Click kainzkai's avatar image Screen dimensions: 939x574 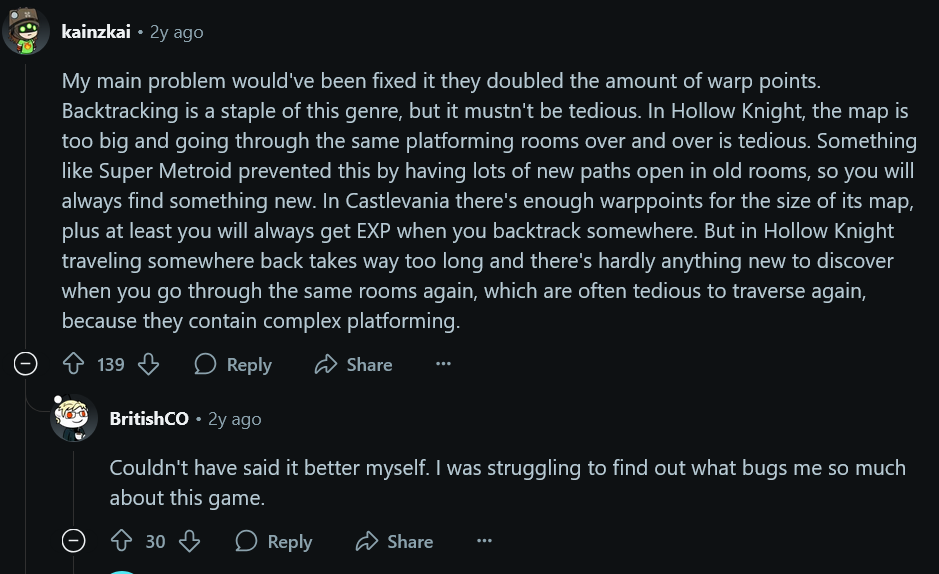click(26, 32)
